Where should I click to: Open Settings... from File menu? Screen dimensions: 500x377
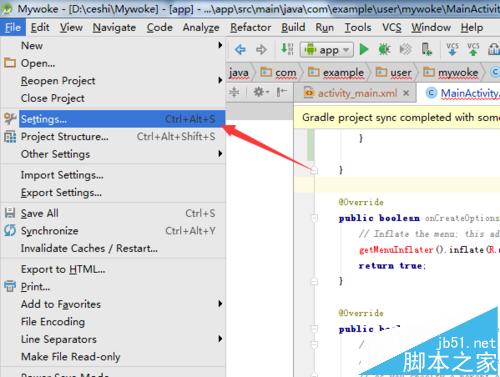pyautogui.click(x=113, y=119)
